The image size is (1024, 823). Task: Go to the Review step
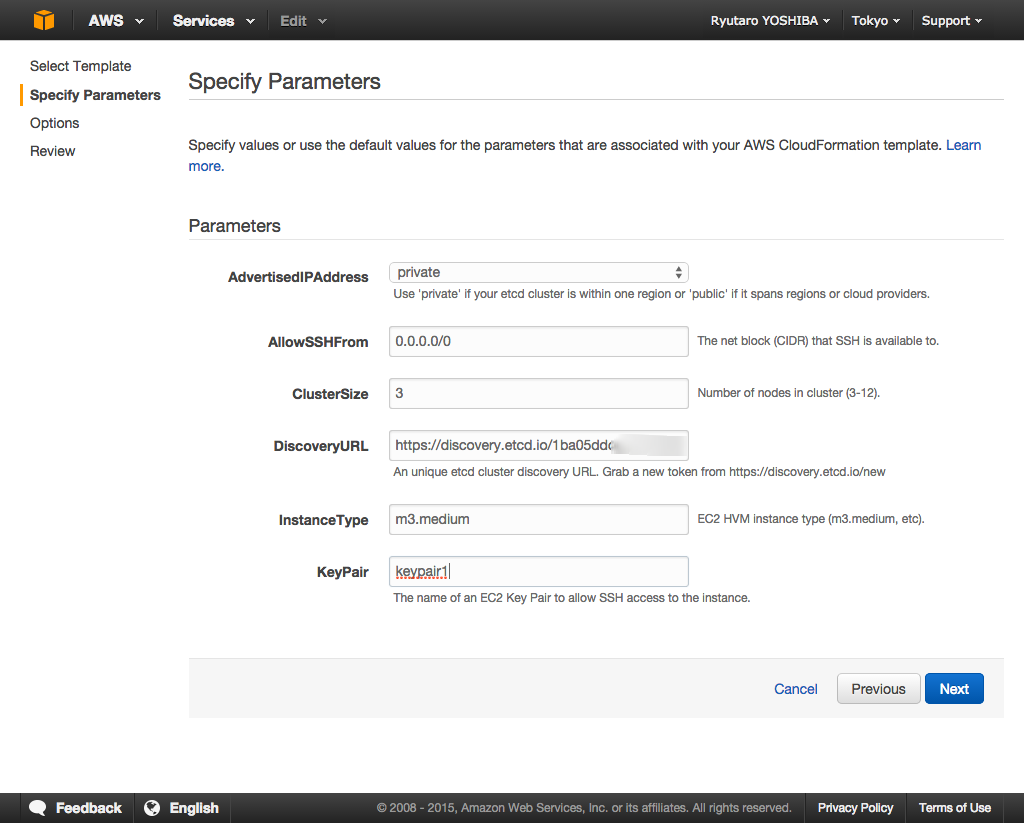click(x=52, y=151)
